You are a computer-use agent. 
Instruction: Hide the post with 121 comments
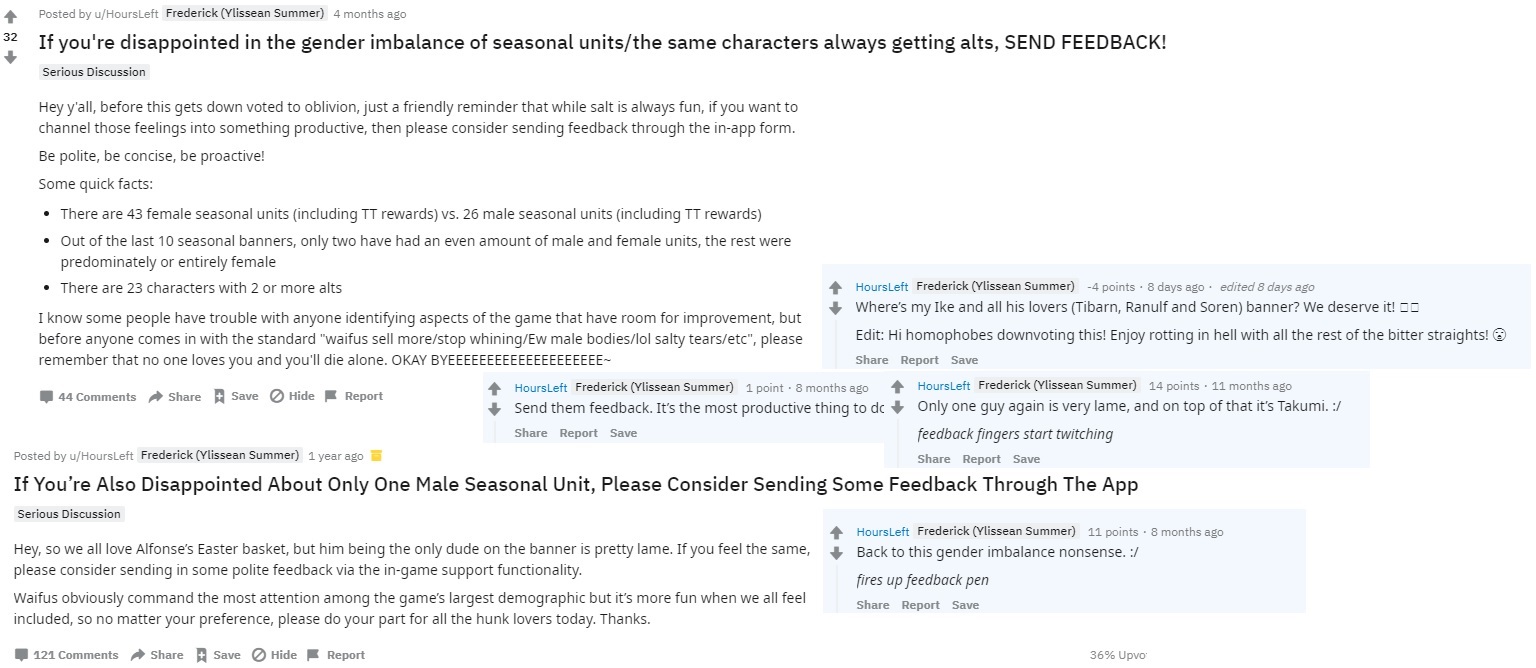[x=274, y=655]
